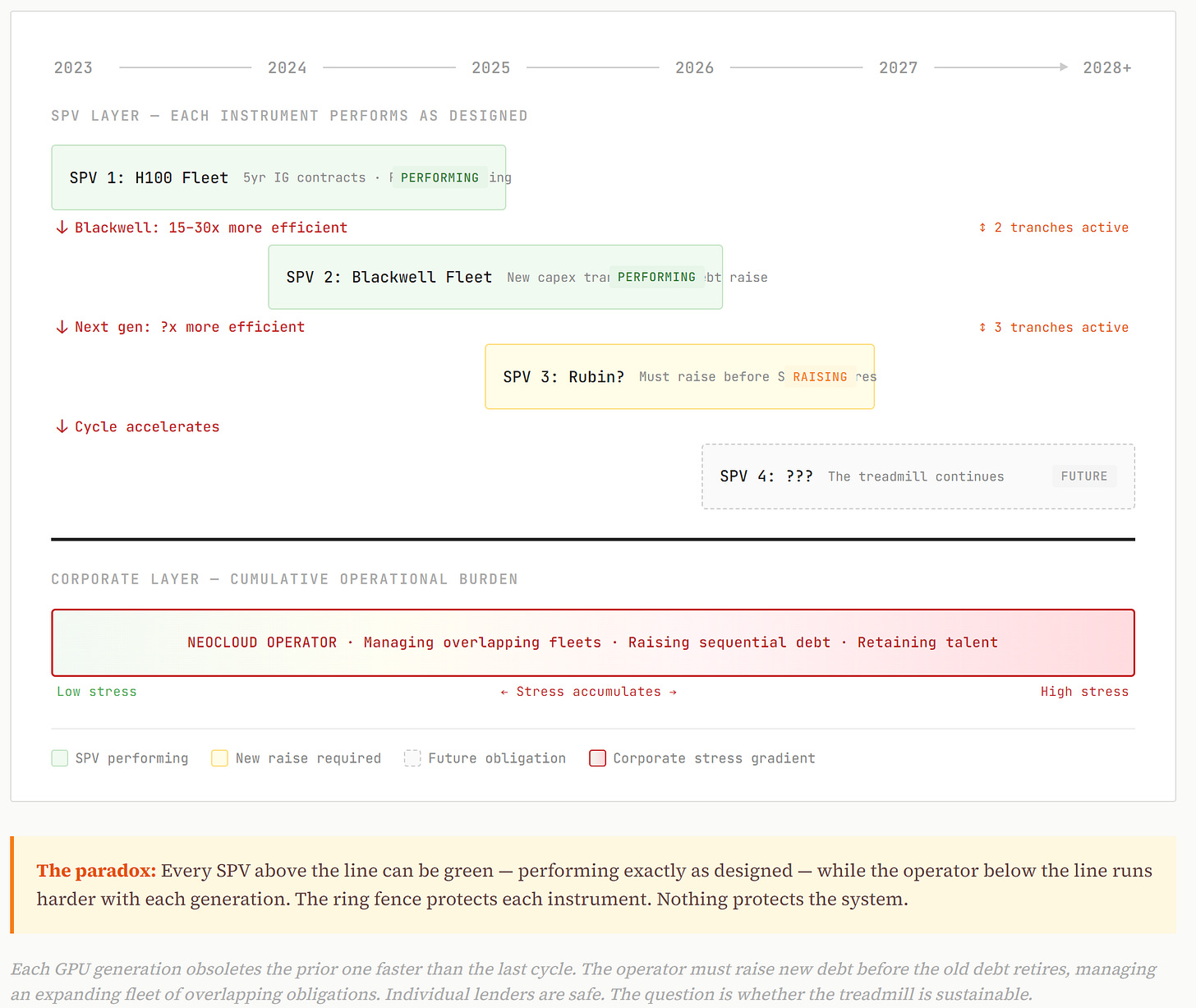Click the down arrow before Cycle accelerates
Screen dimensions: 1196x1008
[x=62, y=426]
